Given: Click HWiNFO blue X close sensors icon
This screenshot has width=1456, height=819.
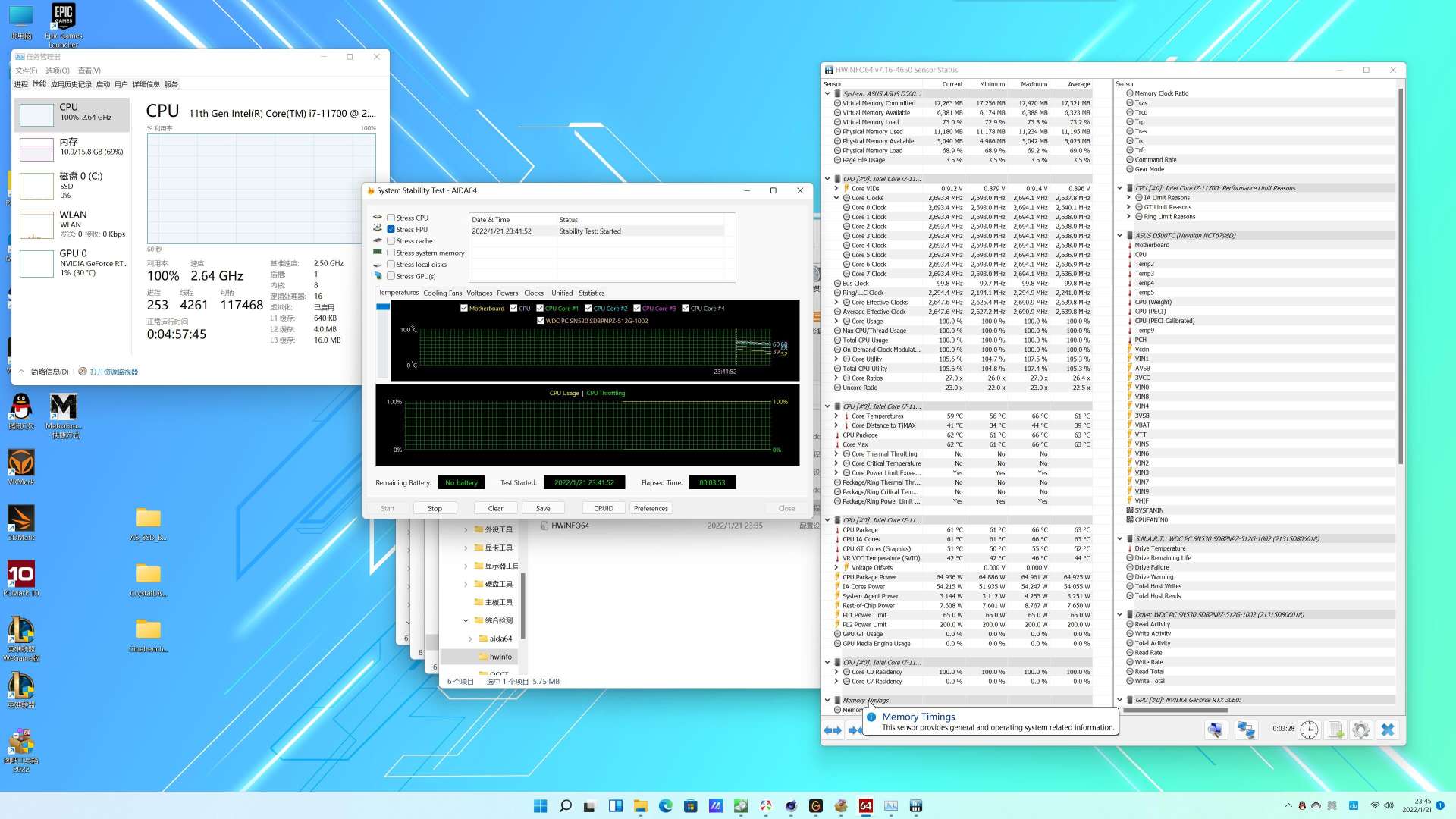Looking at the screenshot, I should (1387, 730).
